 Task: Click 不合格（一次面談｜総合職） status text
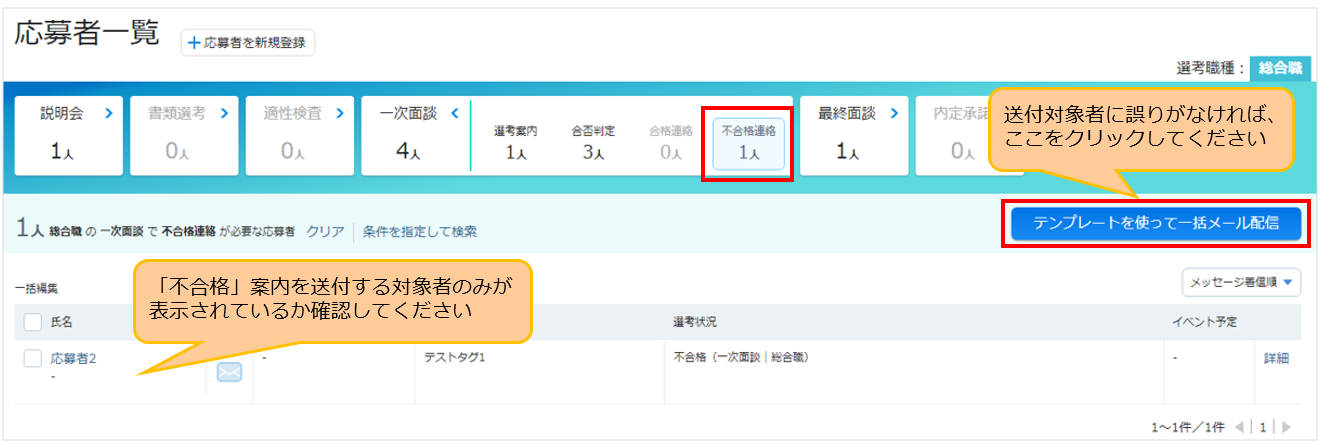pyautogui.click(x=741, y=357)
